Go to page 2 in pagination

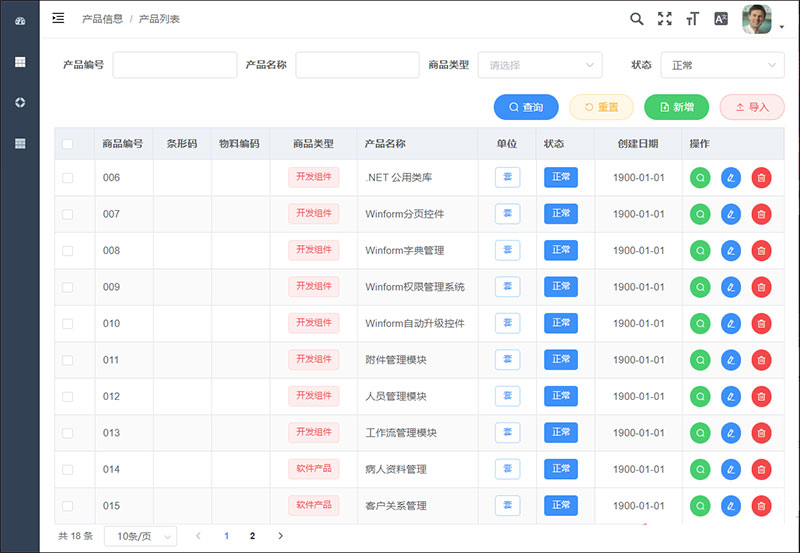(252, 536)
